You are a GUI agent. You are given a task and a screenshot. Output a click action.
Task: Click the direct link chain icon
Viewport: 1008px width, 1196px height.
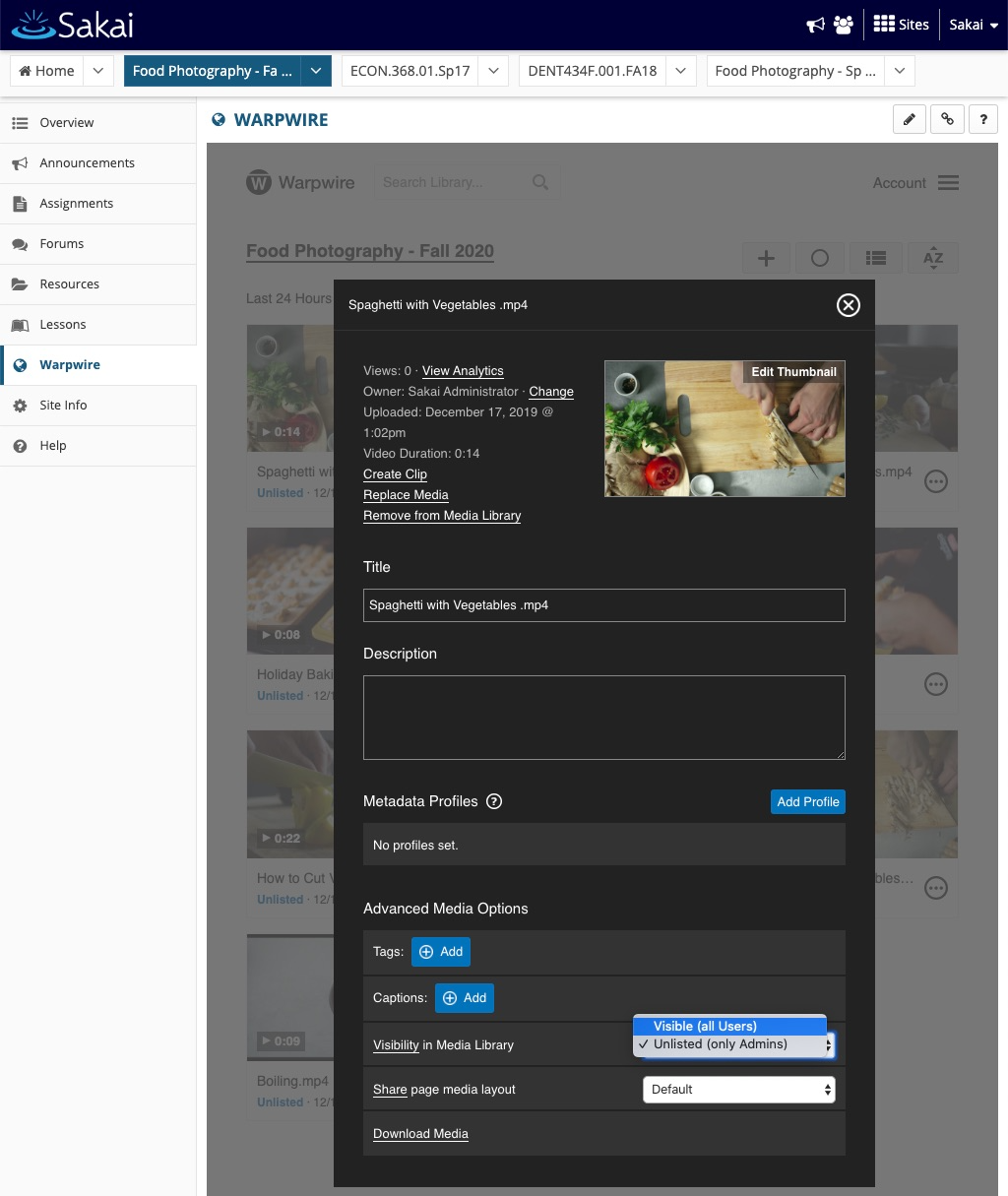click(947, 119)
